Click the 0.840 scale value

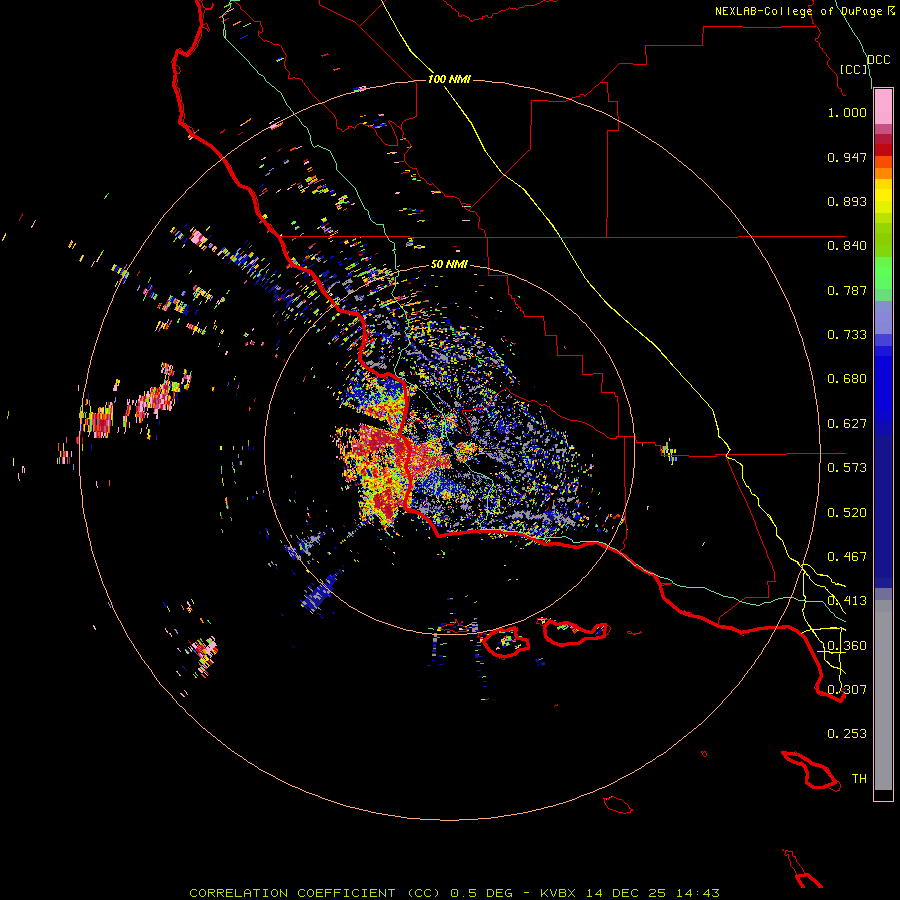click(x=847, y=246)
